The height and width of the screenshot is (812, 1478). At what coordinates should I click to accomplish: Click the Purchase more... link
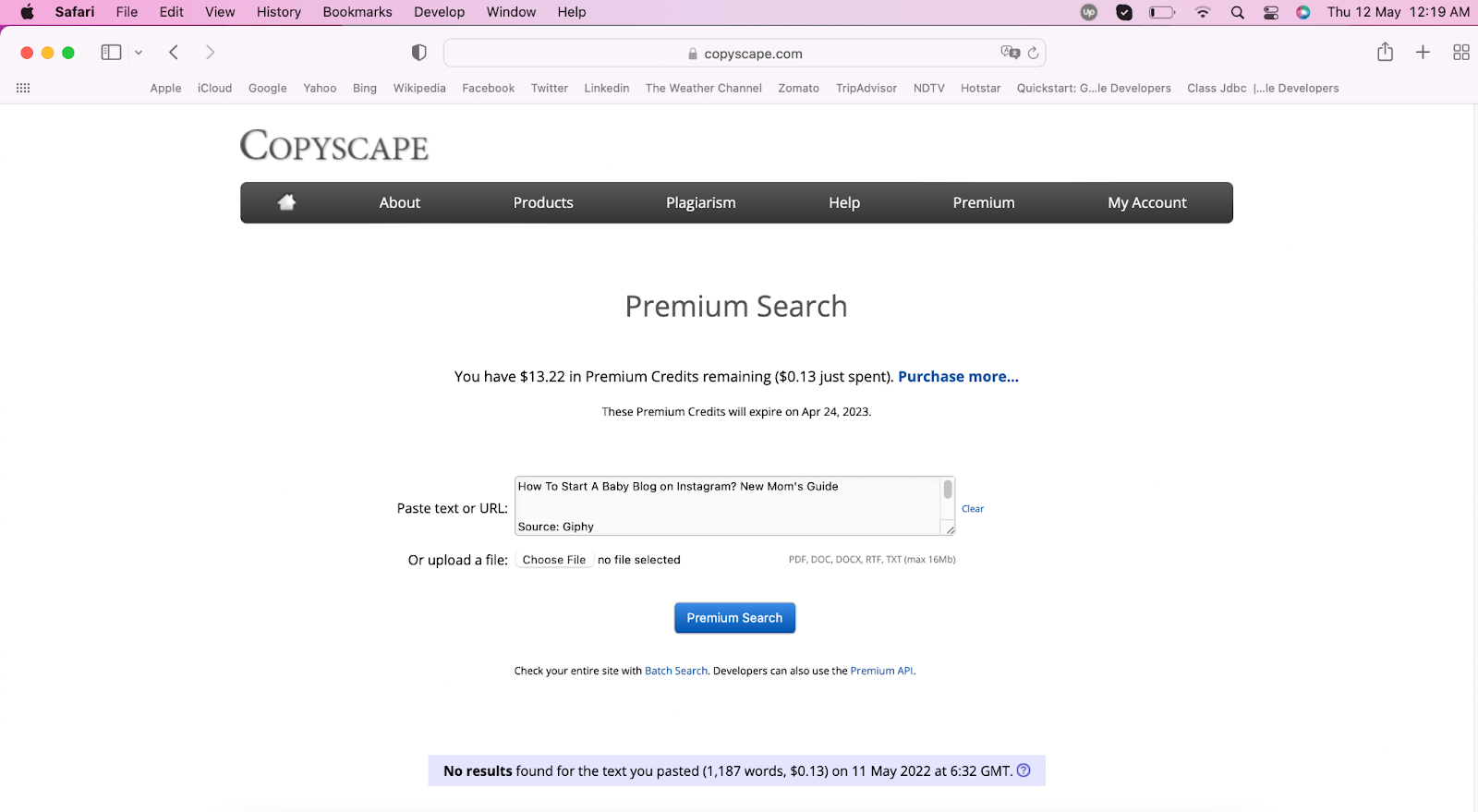958,377
